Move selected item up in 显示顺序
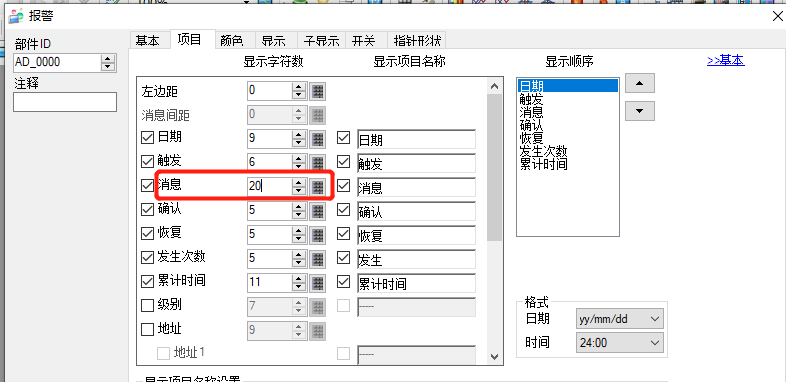Image resolution: width=786 pixels, height=382 pixels. (639, 83)
